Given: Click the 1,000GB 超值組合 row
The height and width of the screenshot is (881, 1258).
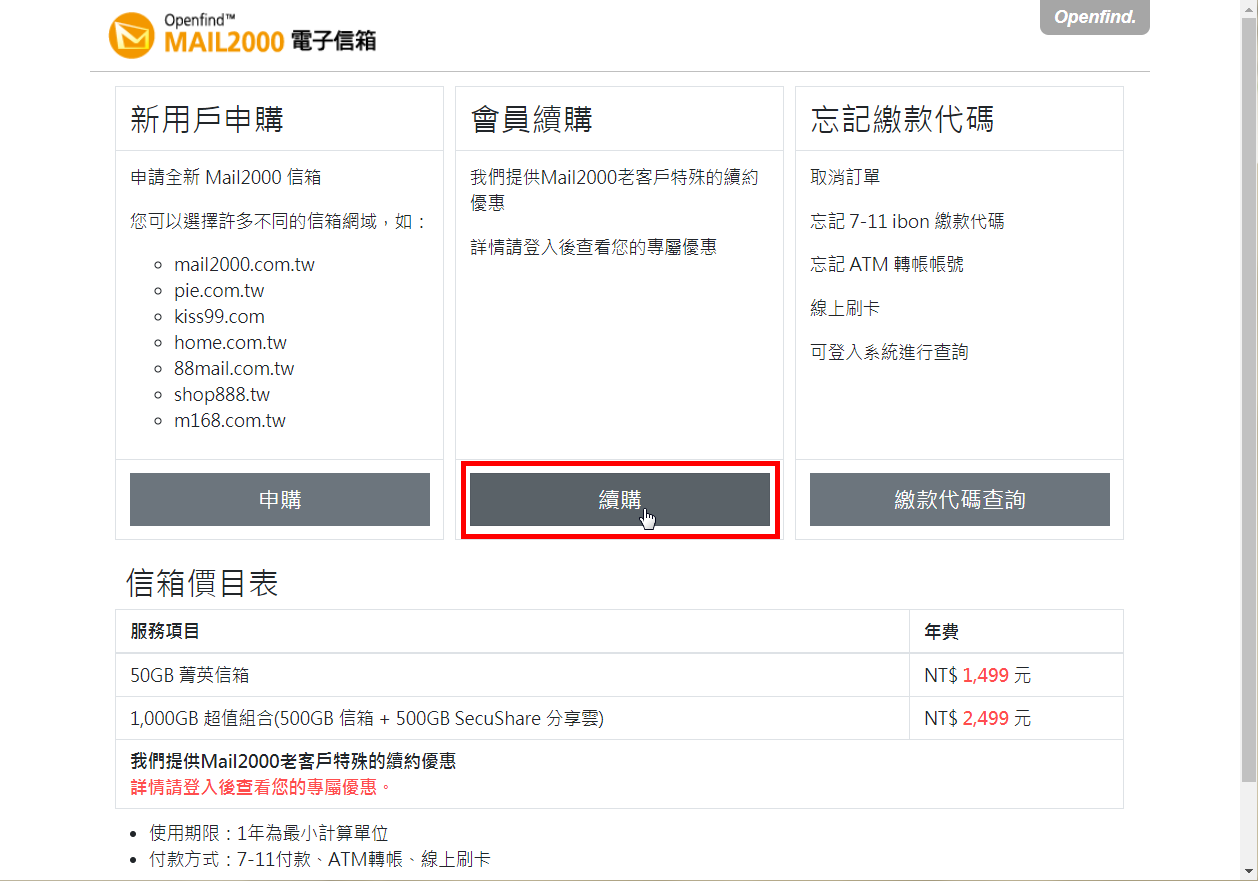Looking at the screenshot, I should (619, 718).
